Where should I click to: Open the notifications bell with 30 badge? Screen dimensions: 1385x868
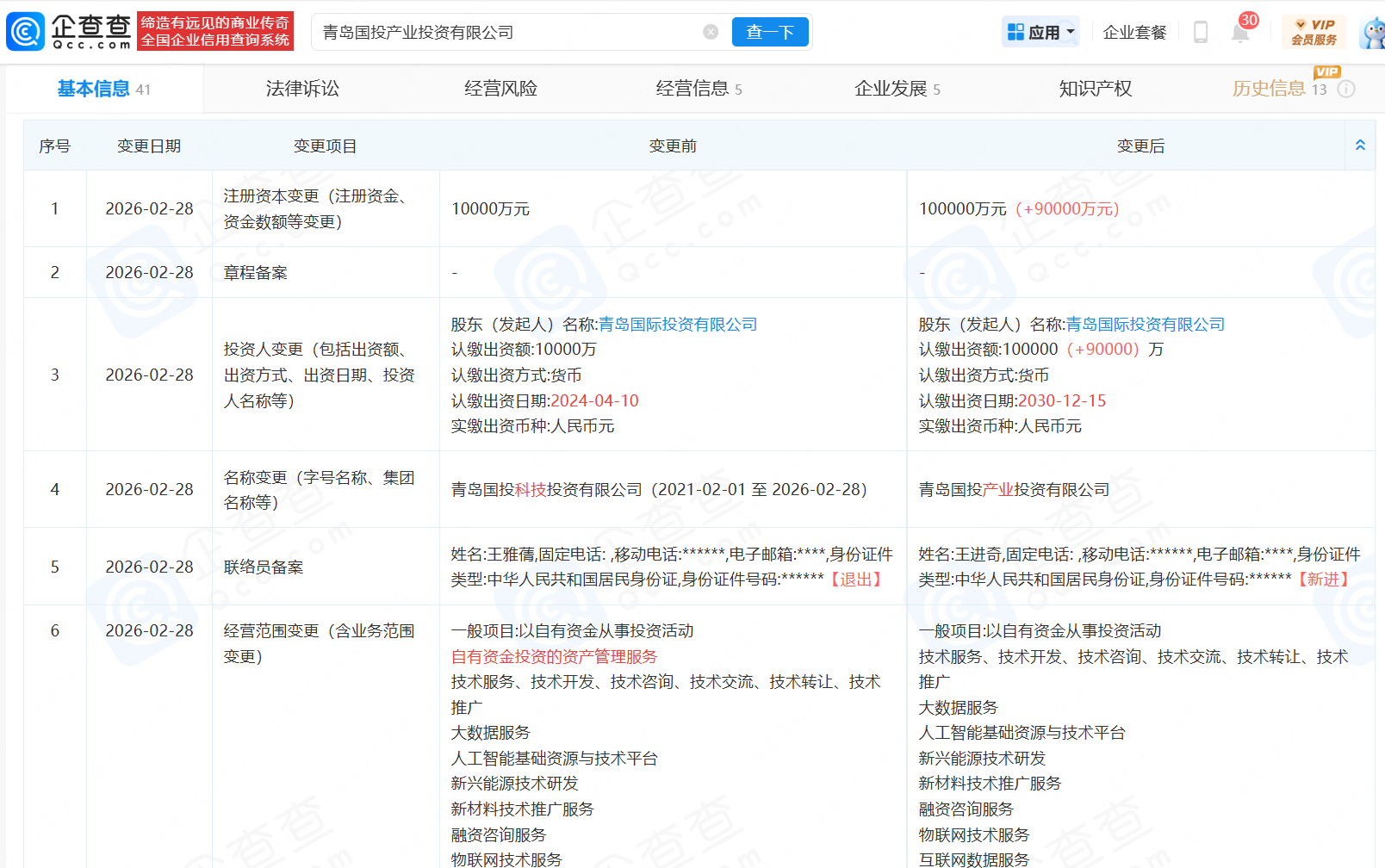(1240, 33)
